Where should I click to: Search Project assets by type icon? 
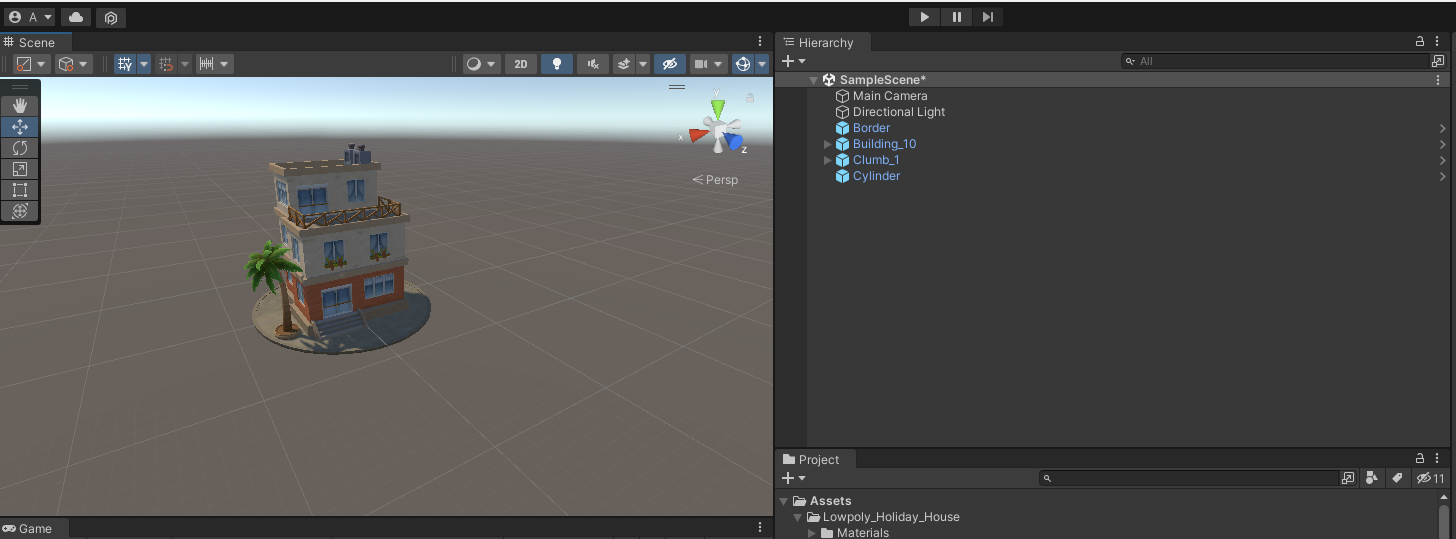(1373, 478)
